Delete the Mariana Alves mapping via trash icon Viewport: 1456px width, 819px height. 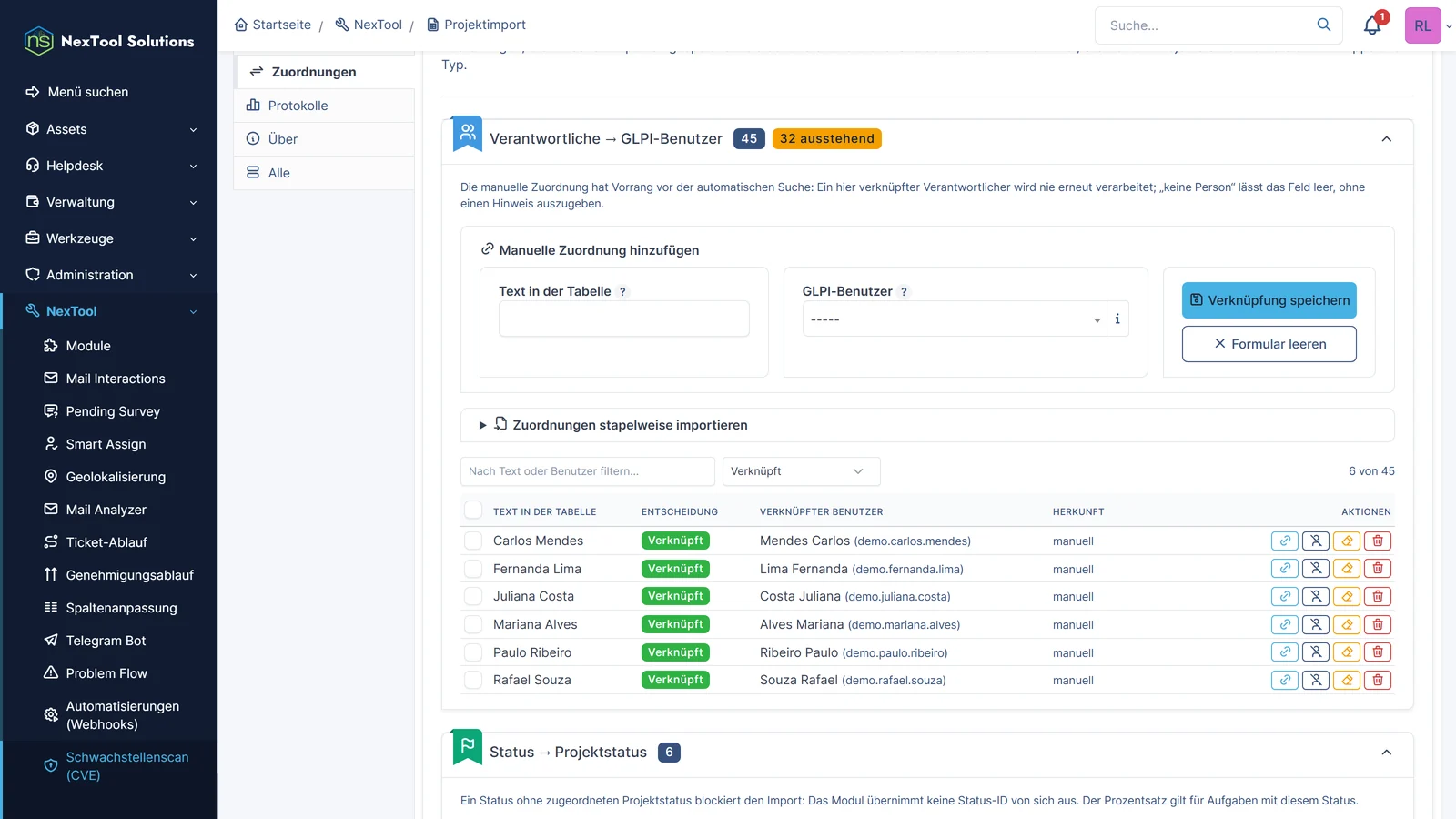(1377, 625)
